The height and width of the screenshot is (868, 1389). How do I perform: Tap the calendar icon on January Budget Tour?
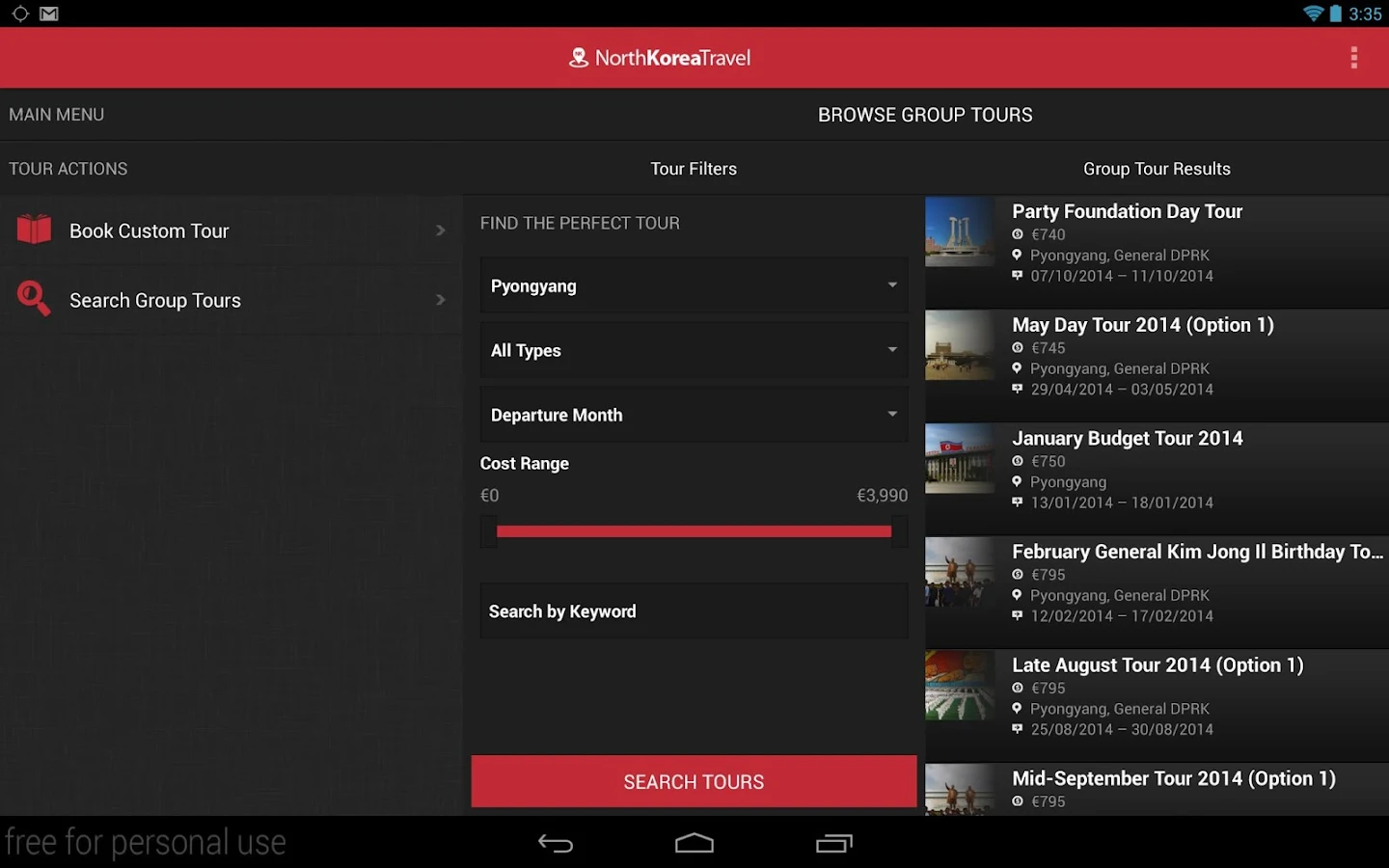click(1019, 502)
